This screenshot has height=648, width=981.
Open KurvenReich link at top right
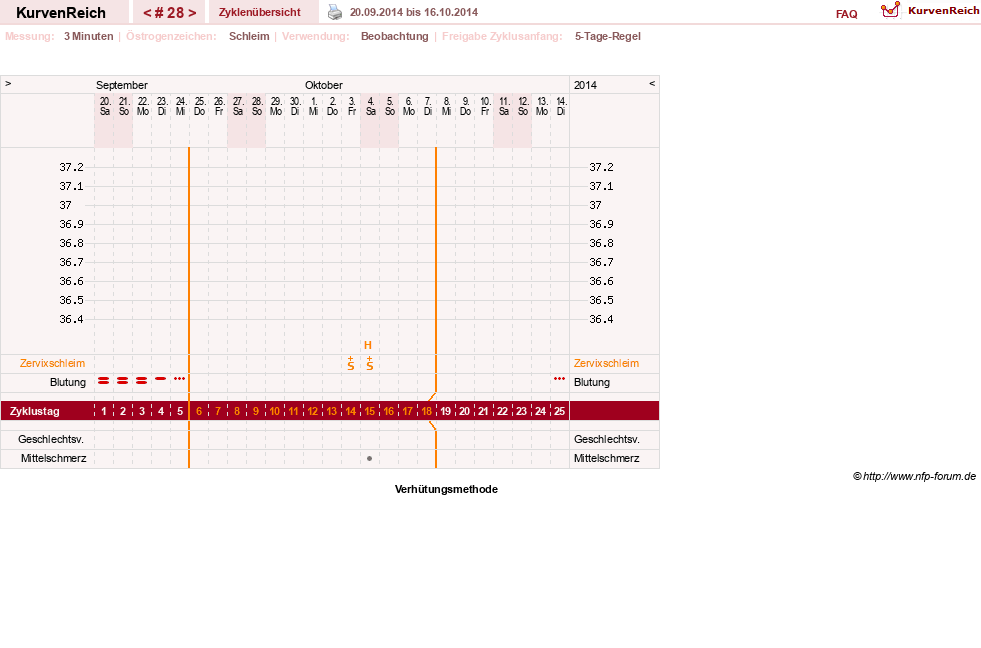tap(943, 11)
